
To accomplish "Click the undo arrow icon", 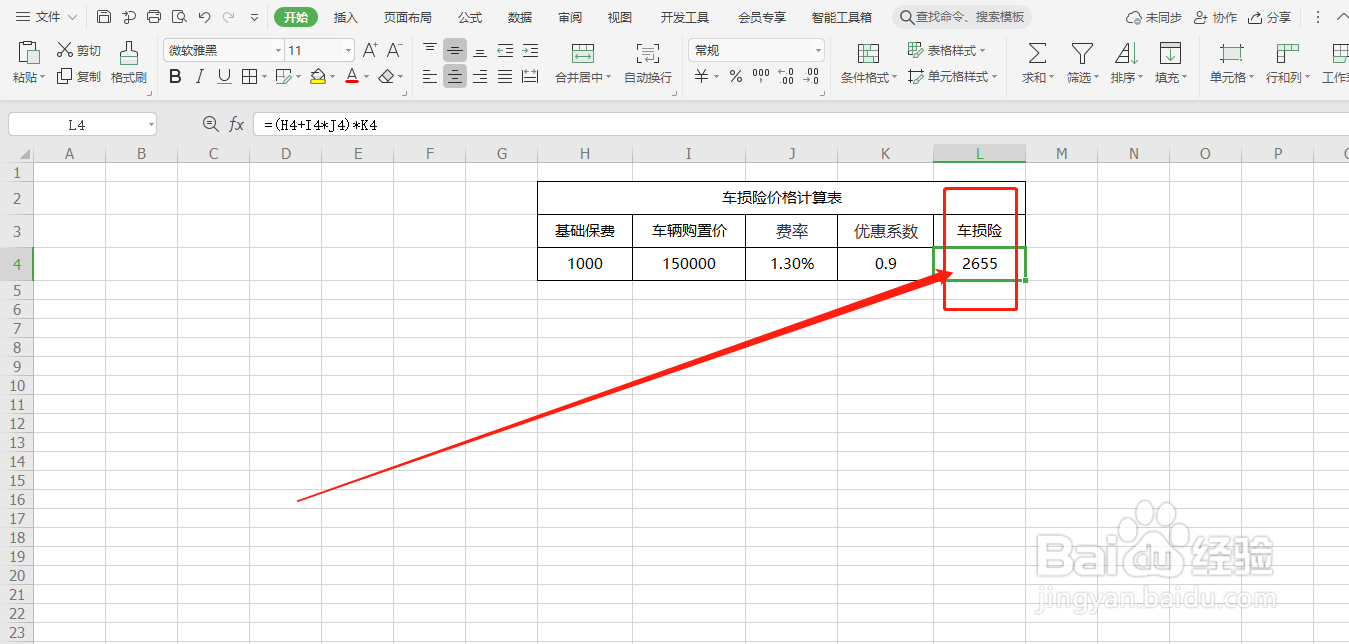I will tap(204, 16).
